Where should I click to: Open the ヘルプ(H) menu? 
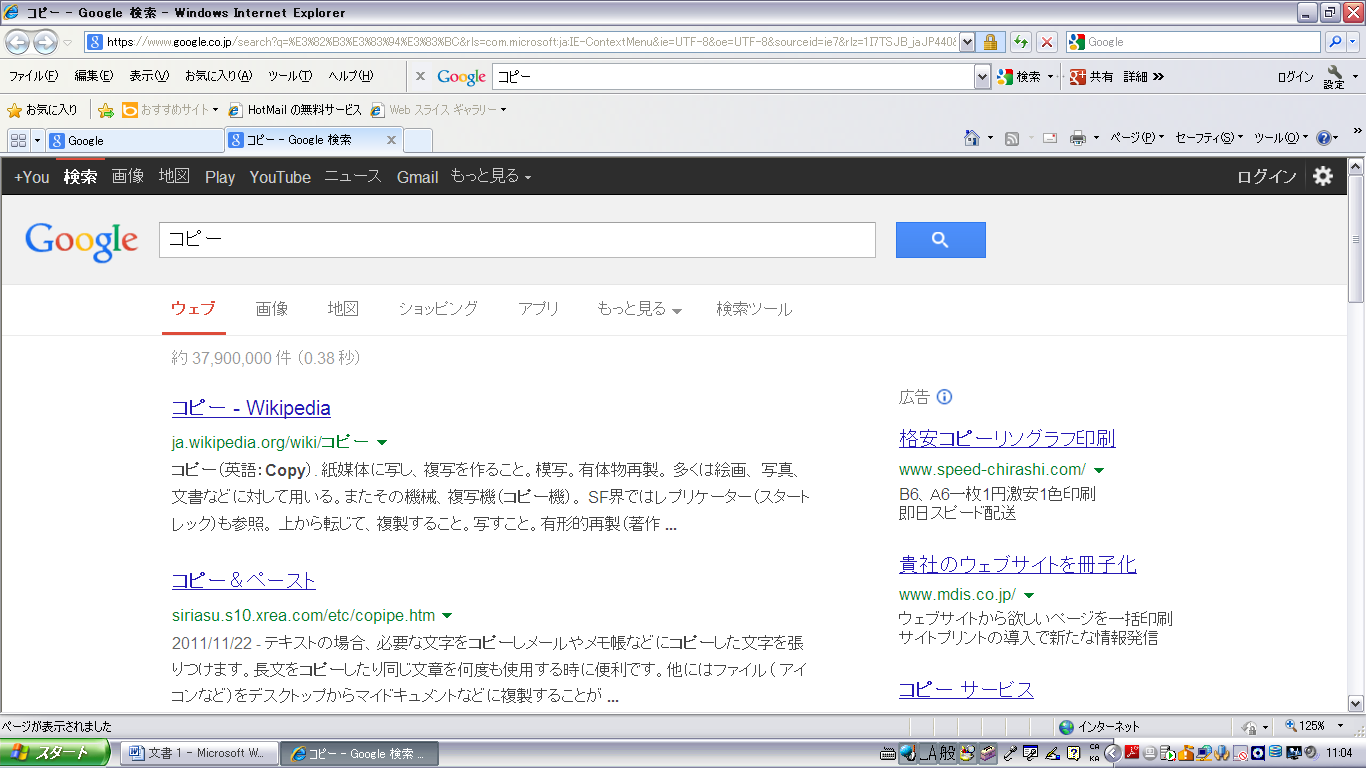coord(351,77)
